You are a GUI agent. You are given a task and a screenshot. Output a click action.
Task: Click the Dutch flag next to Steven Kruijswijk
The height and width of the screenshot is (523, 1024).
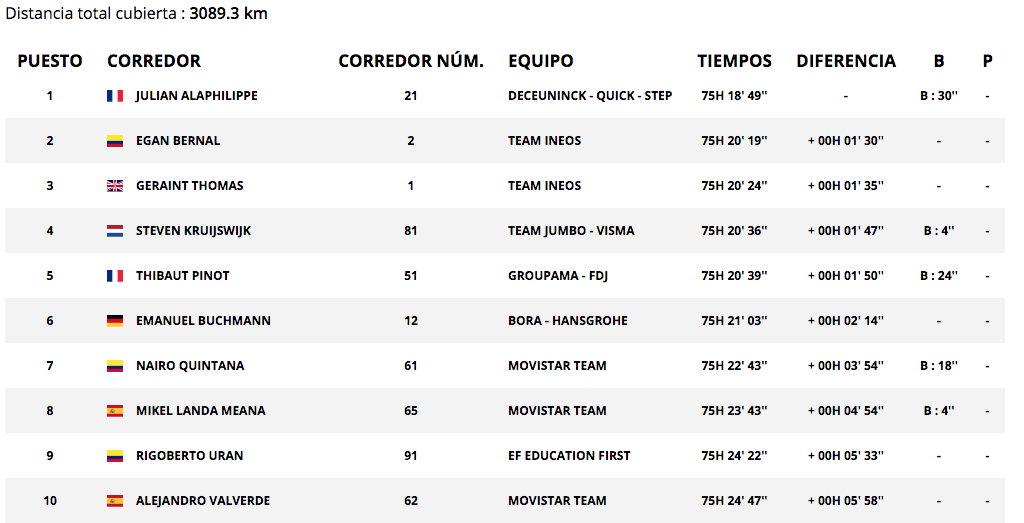pyautogui.click(x=115, y=231)
